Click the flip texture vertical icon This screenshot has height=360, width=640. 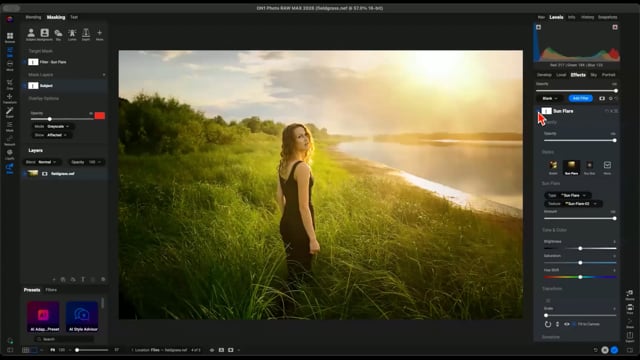point(557,324)
